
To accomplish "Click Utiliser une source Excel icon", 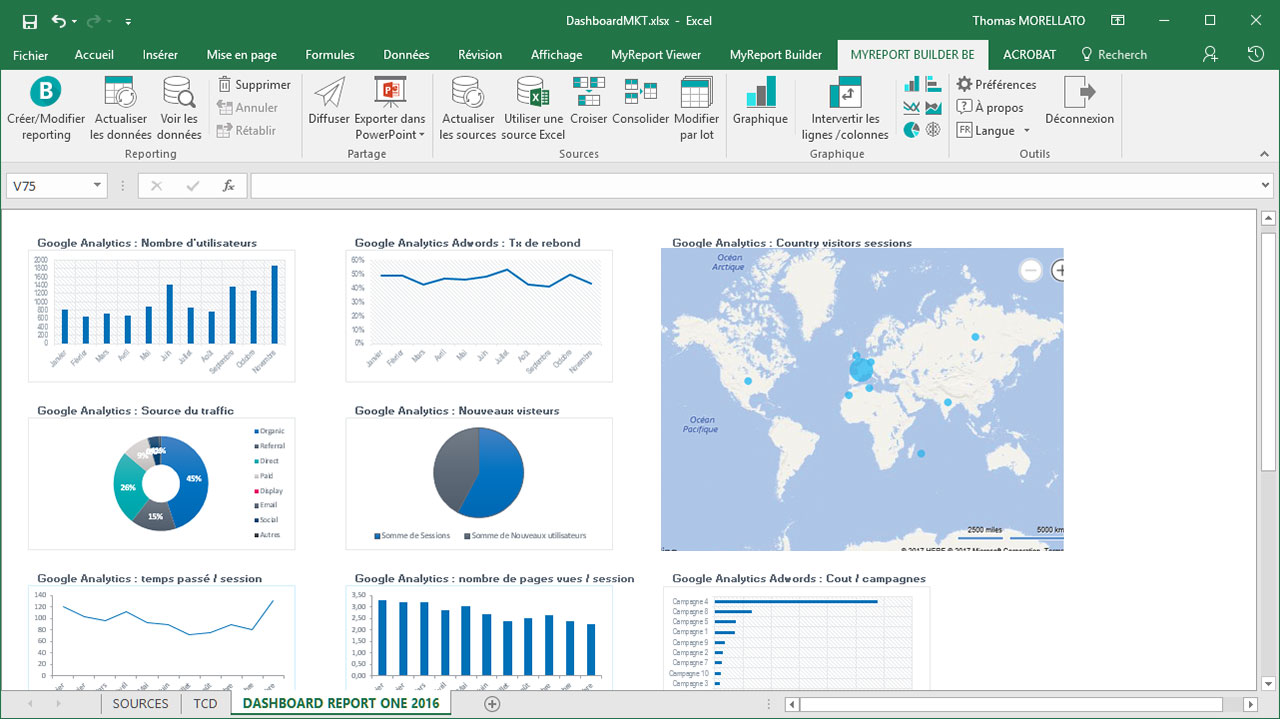I will (533, 93).
